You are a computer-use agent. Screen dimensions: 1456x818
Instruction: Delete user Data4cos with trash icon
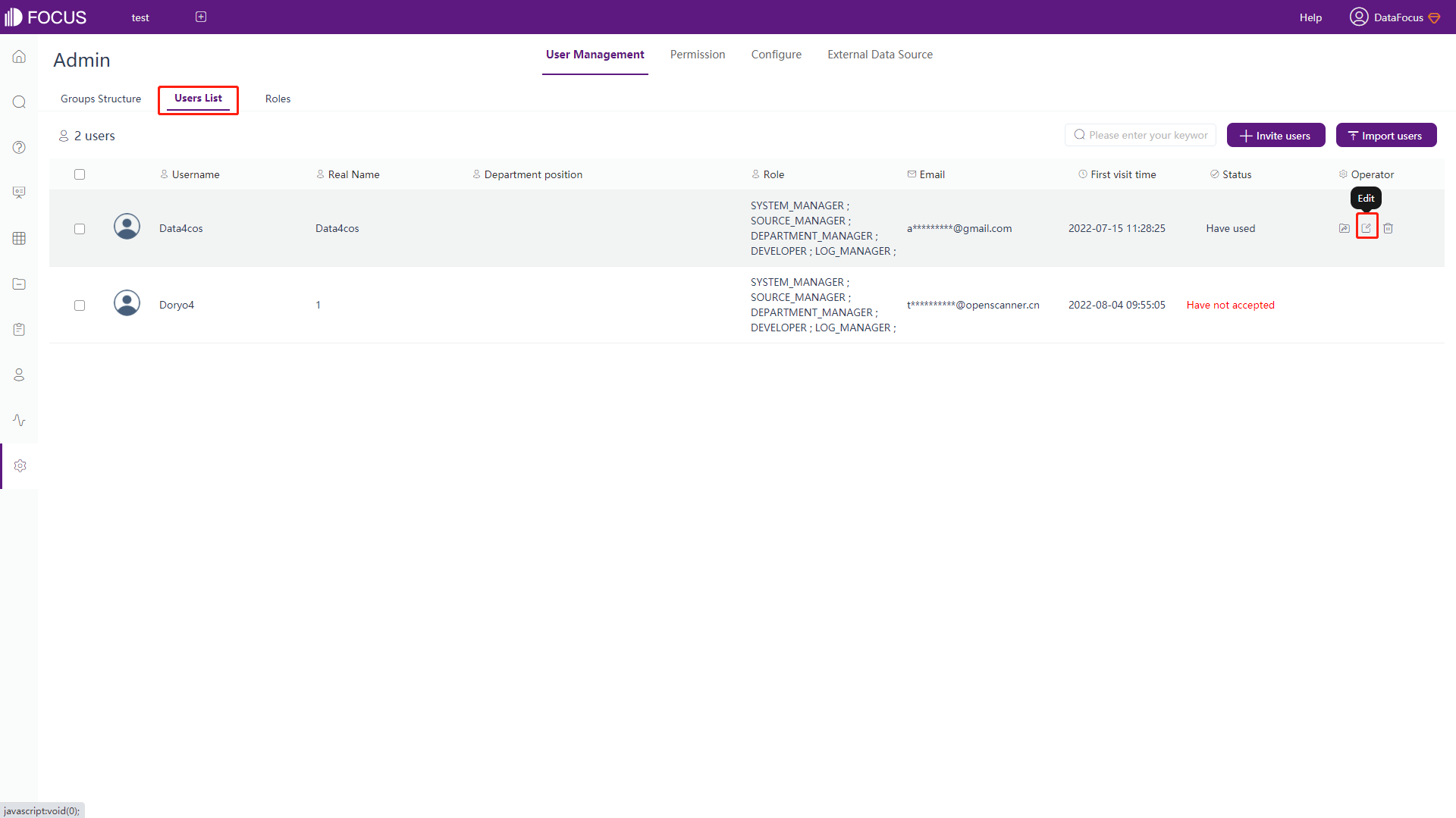coord(1388,228)
